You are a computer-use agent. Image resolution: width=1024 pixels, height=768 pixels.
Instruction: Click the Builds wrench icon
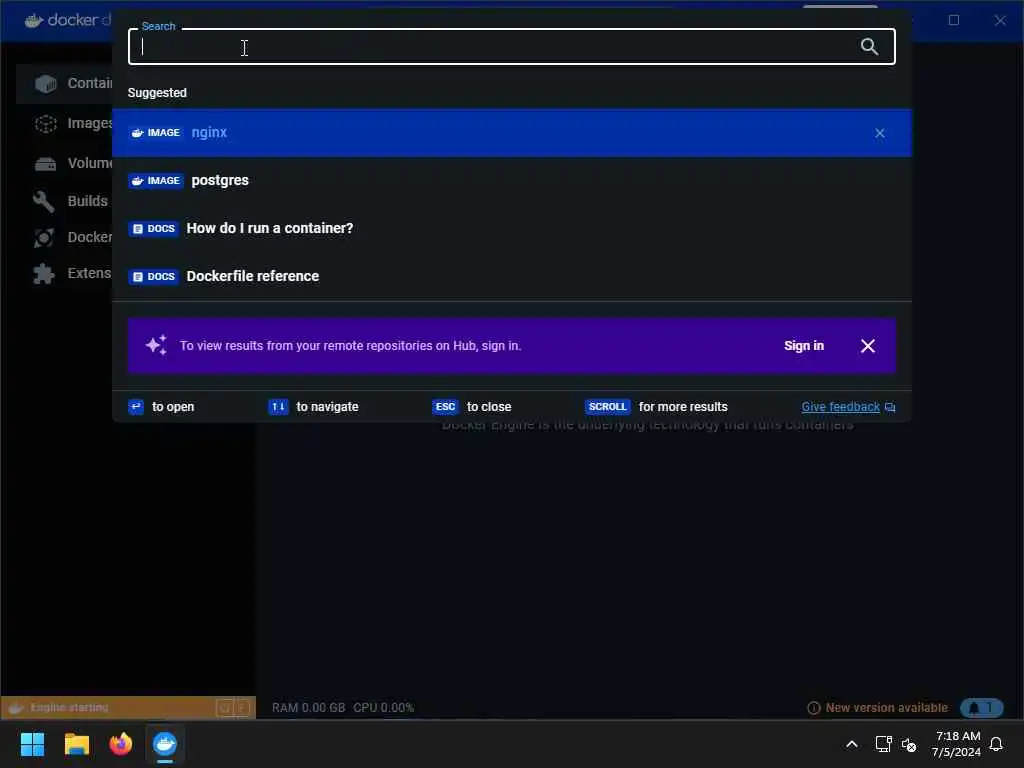pyautogui.click(x=44, y=201)
